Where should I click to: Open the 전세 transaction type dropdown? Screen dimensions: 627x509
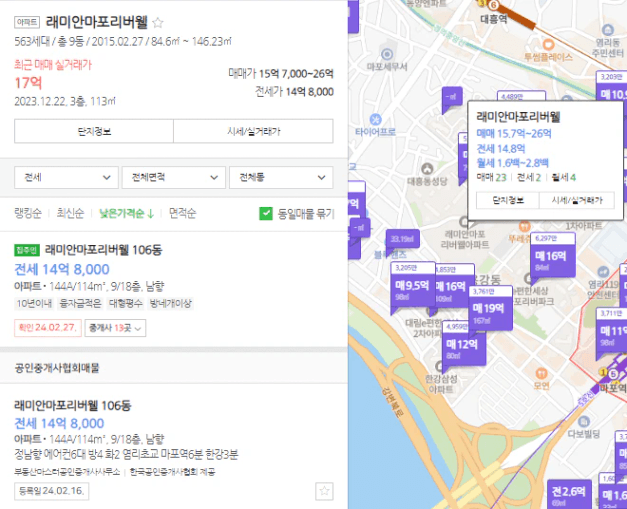click(66, 177)
